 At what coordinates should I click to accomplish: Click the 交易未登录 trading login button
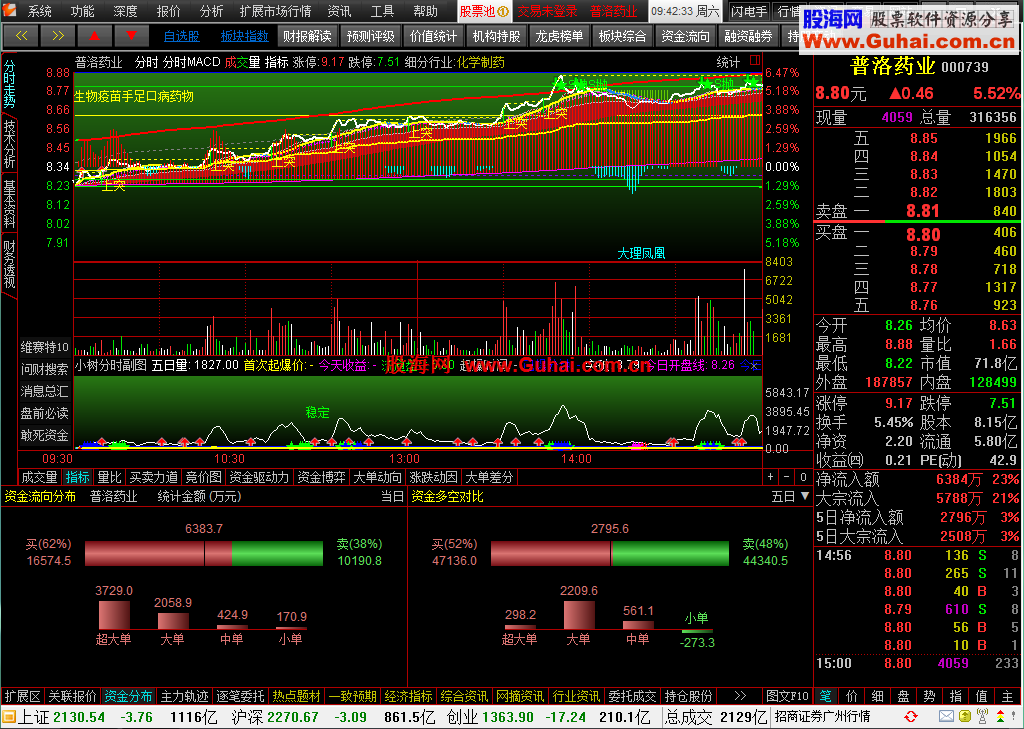pos(547,11)
